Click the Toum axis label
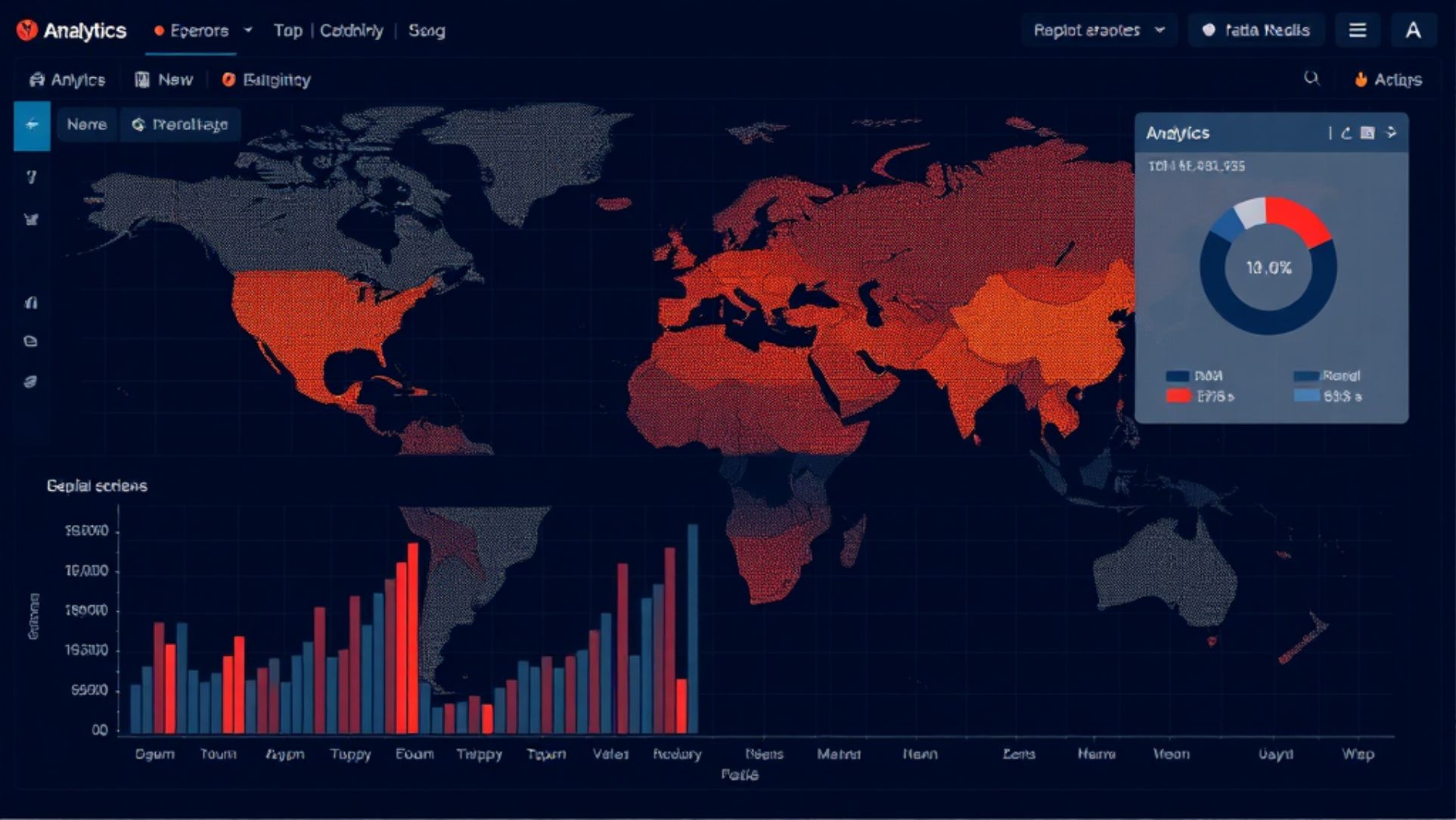Screen dimensions: 1456x820 click(218, 754)
